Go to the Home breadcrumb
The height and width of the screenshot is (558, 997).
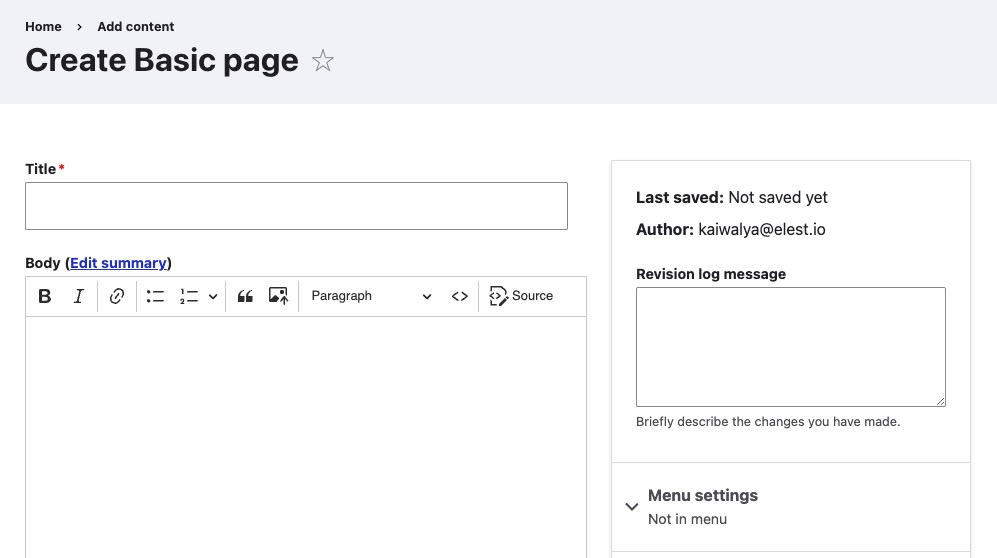coord(43,27)
